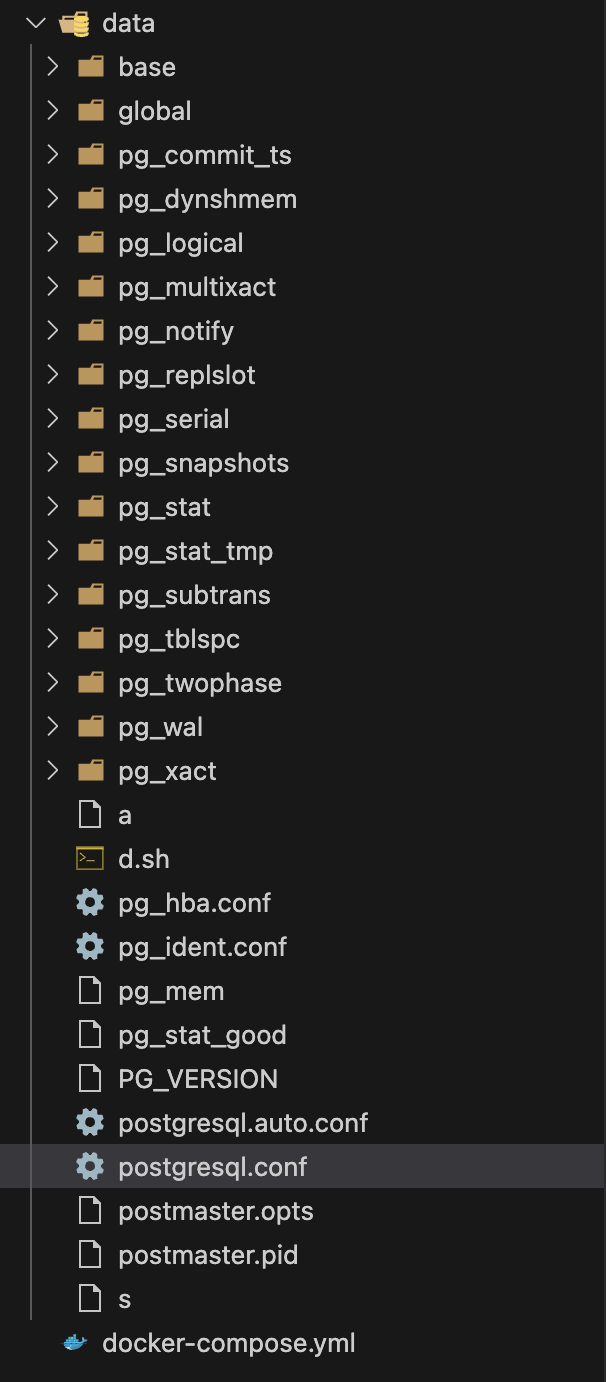Select the pg_replslot folder
This screenshot has height=1382, width=606.
tap(186, 375)
